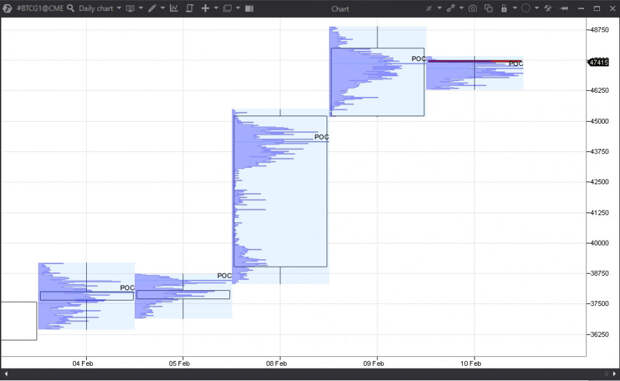Click the Chart title in the header
This screenshot has height=381, width=620.
340,9
